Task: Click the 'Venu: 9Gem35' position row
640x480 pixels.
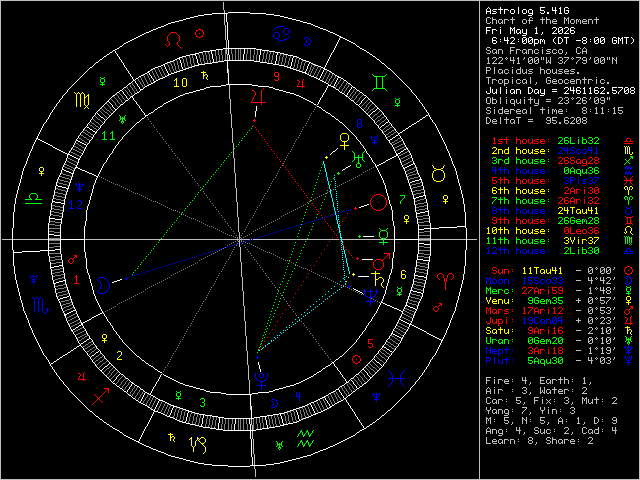Action: coord(560,300)
